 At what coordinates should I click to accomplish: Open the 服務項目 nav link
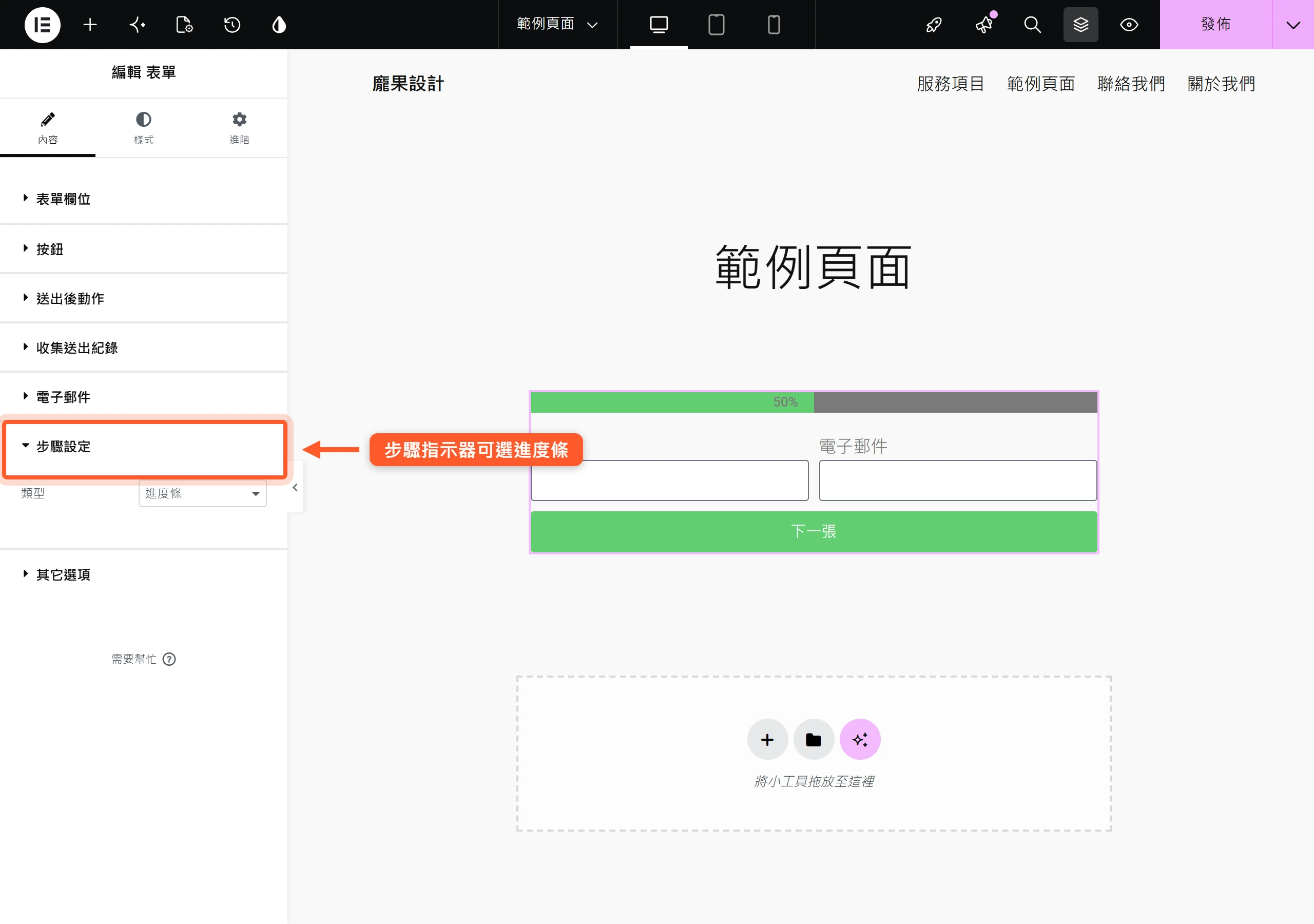(x=951, y=84)
